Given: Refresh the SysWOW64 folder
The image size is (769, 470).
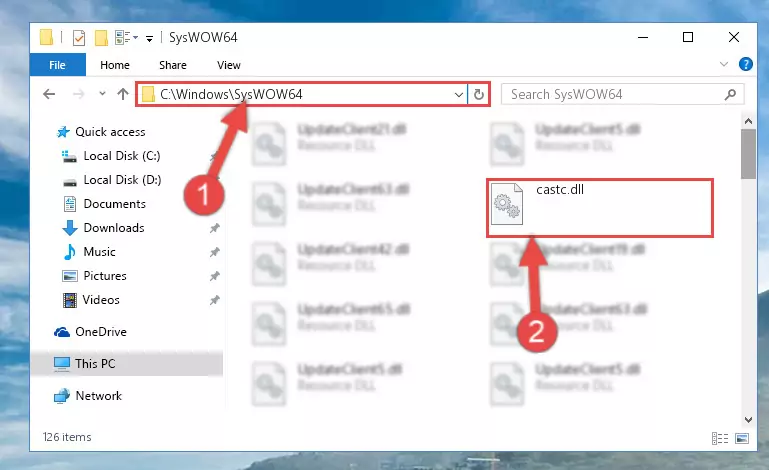Looking at the screenshot, I should click(479, 94).
